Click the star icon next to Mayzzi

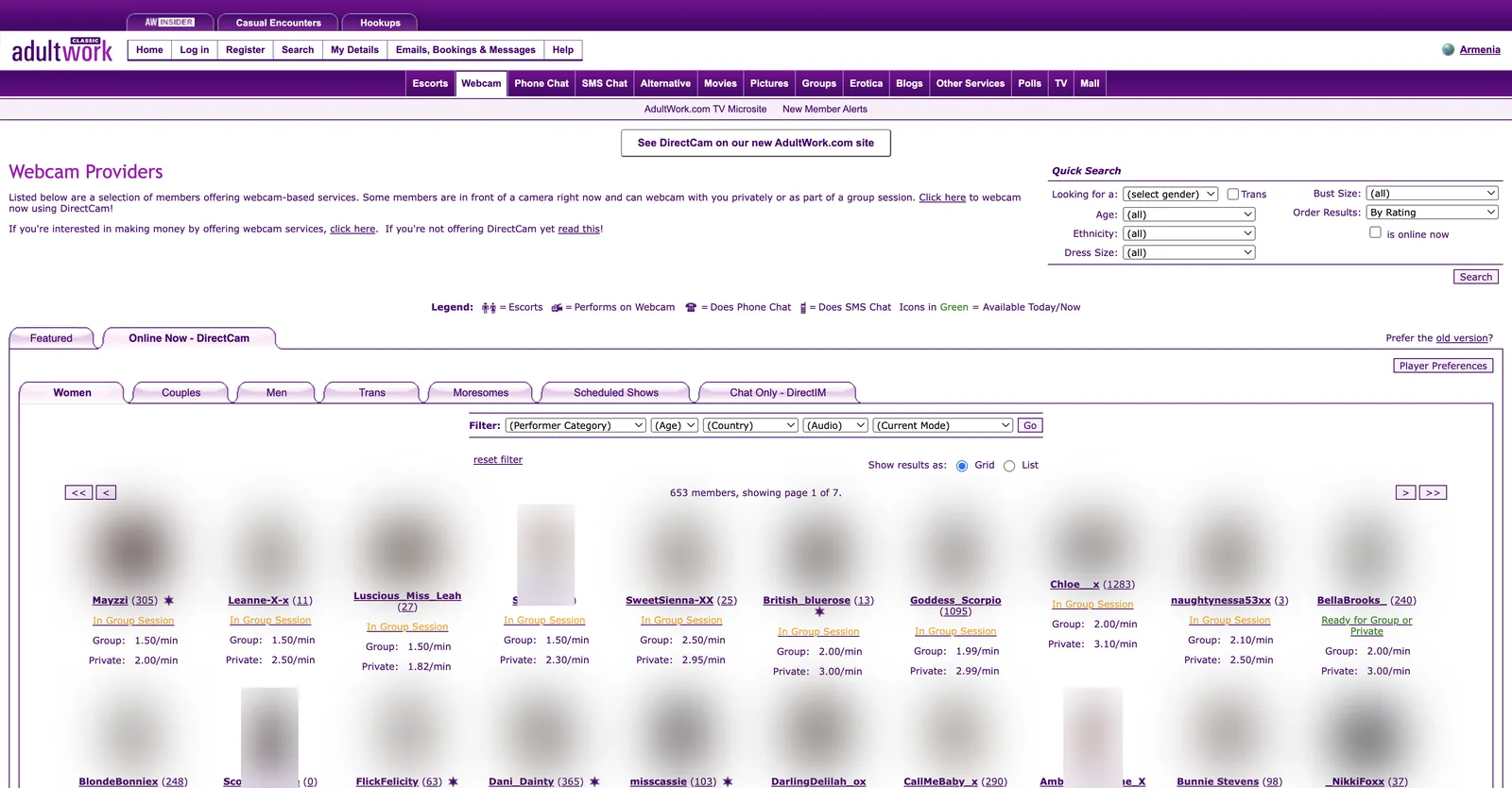pyautogui.click(x=169, y=601)
